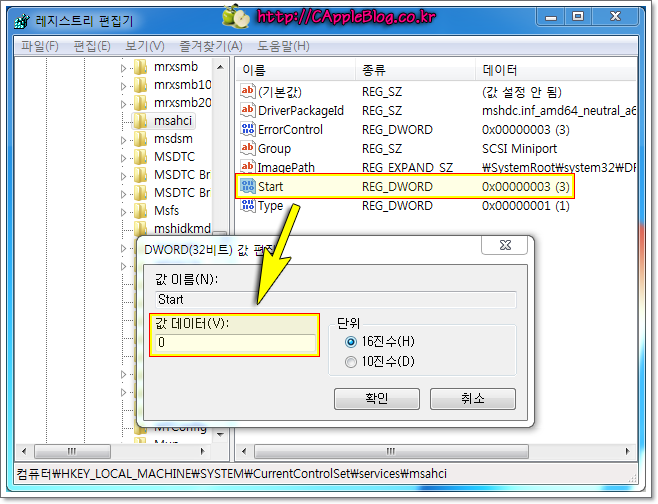Click the ImagePath string value icon
The height and width of the screenshot is (504, 658).
248,167
